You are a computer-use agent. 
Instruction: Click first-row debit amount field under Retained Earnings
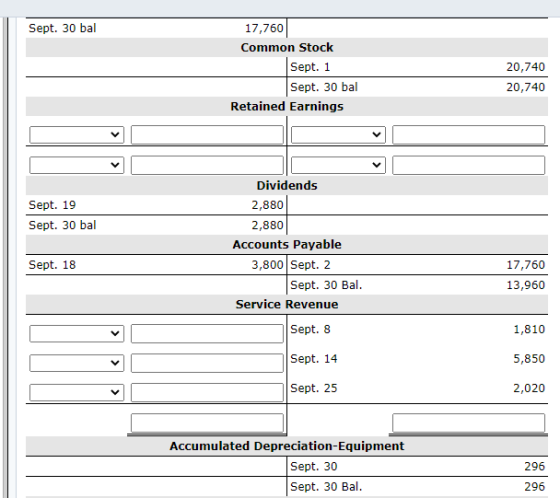tap(207, 135)
